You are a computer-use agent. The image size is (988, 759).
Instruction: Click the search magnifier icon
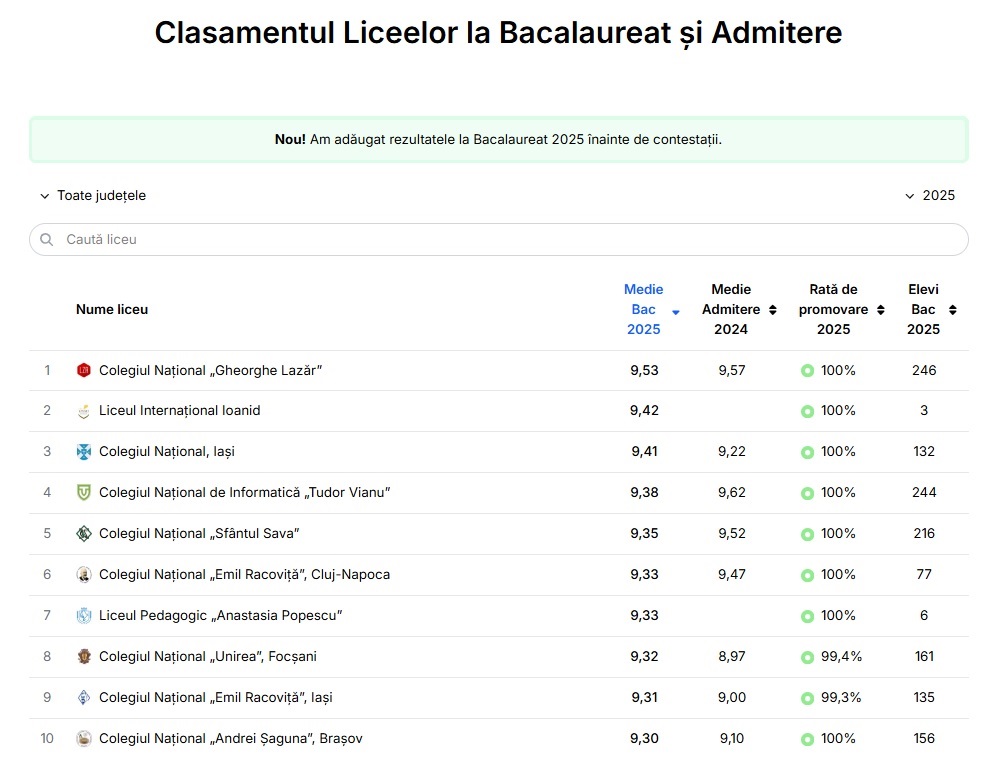point(47,240)
